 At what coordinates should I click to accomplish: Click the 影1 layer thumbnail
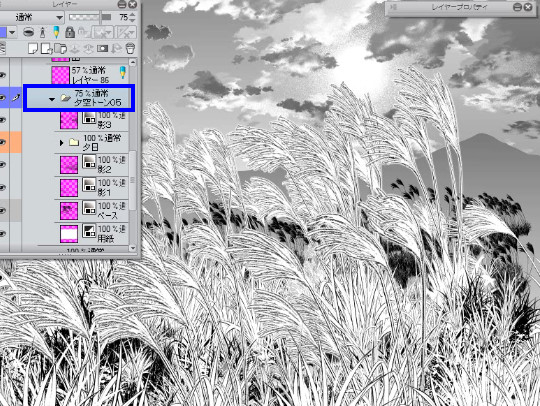tap(69, 188)
